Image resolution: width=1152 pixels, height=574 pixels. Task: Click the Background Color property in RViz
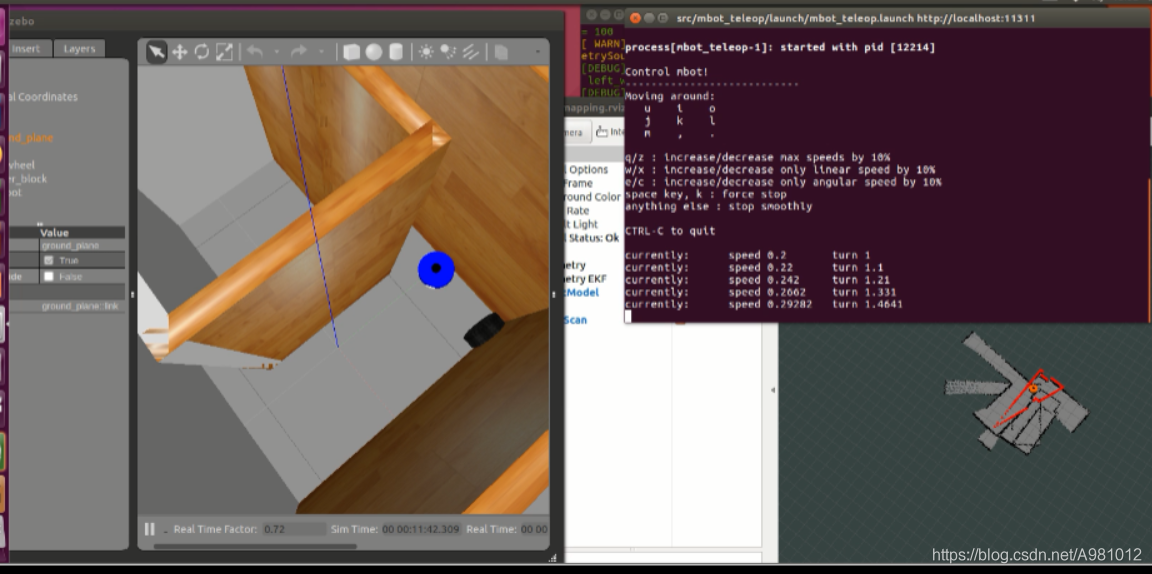click(592, 197)
